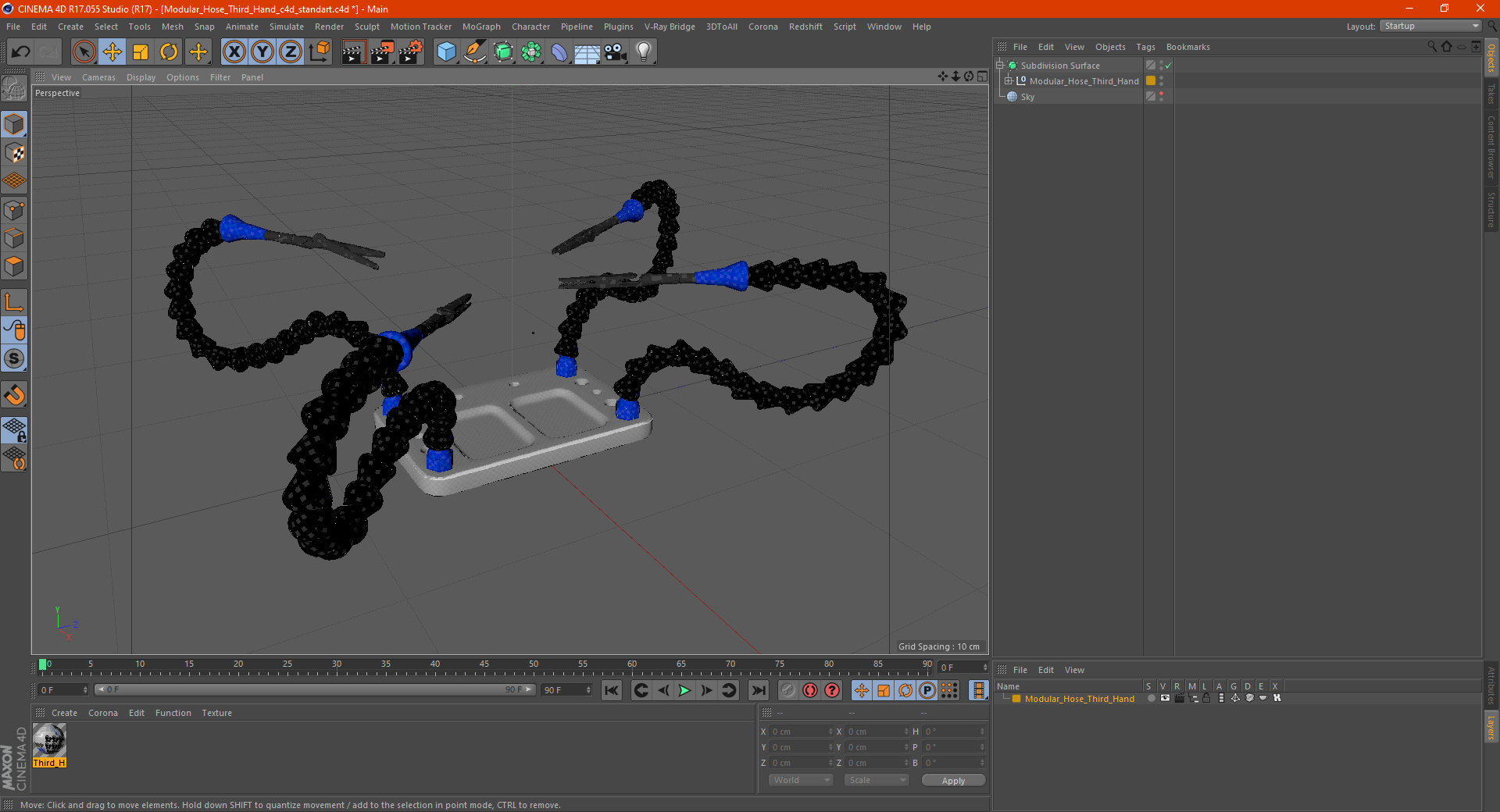Switch to Texture mode
Viewport: 1500px width, 812px height.
14,153
